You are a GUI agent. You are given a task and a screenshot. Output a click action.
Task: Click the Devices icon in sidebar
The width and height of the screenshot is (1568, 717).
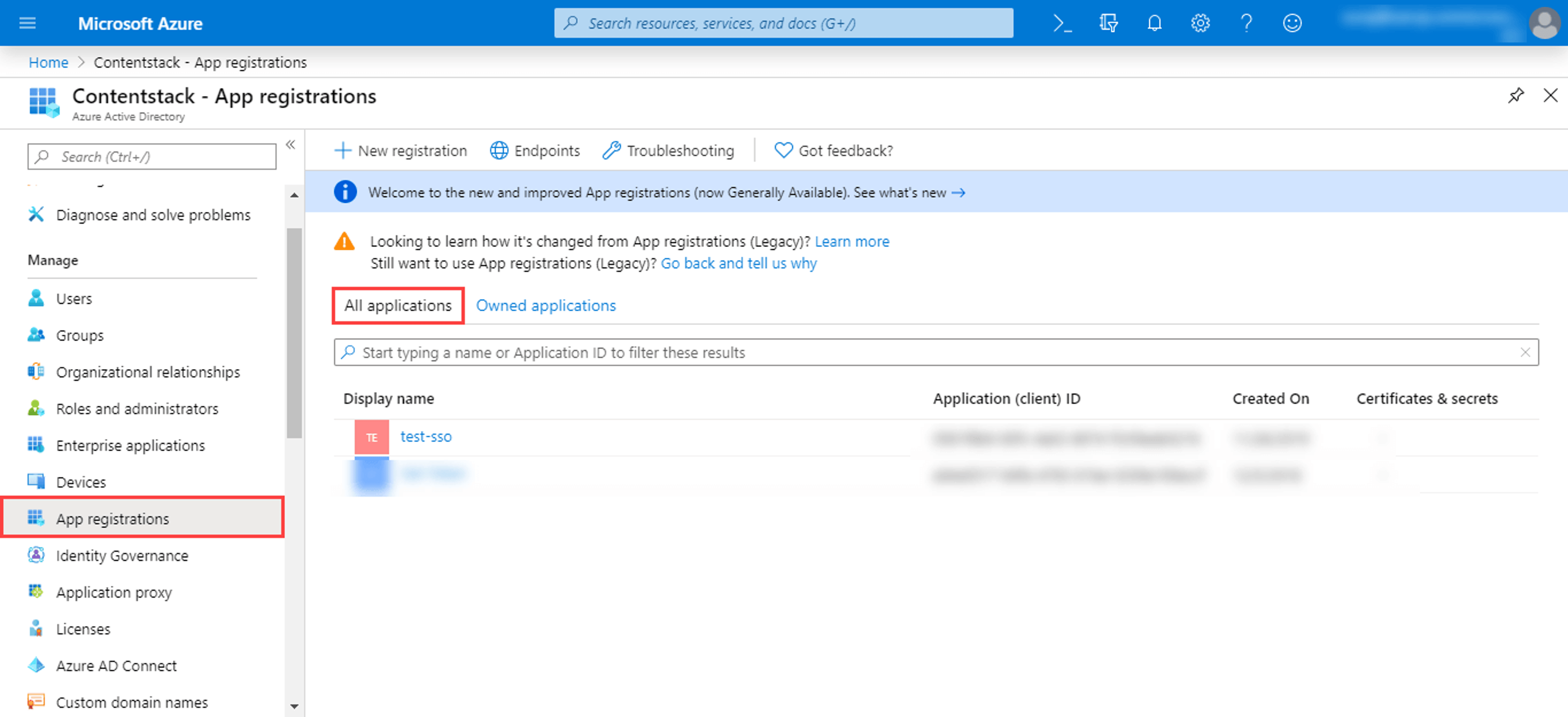[36, 481]
